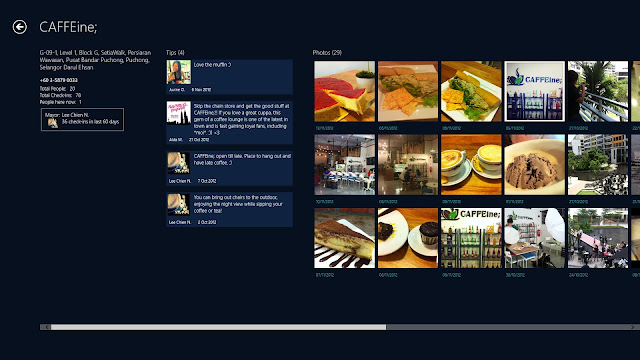Open the brownie and chocolate muffin photo
This screenshot has width=640, height=360.
[408, 238]
